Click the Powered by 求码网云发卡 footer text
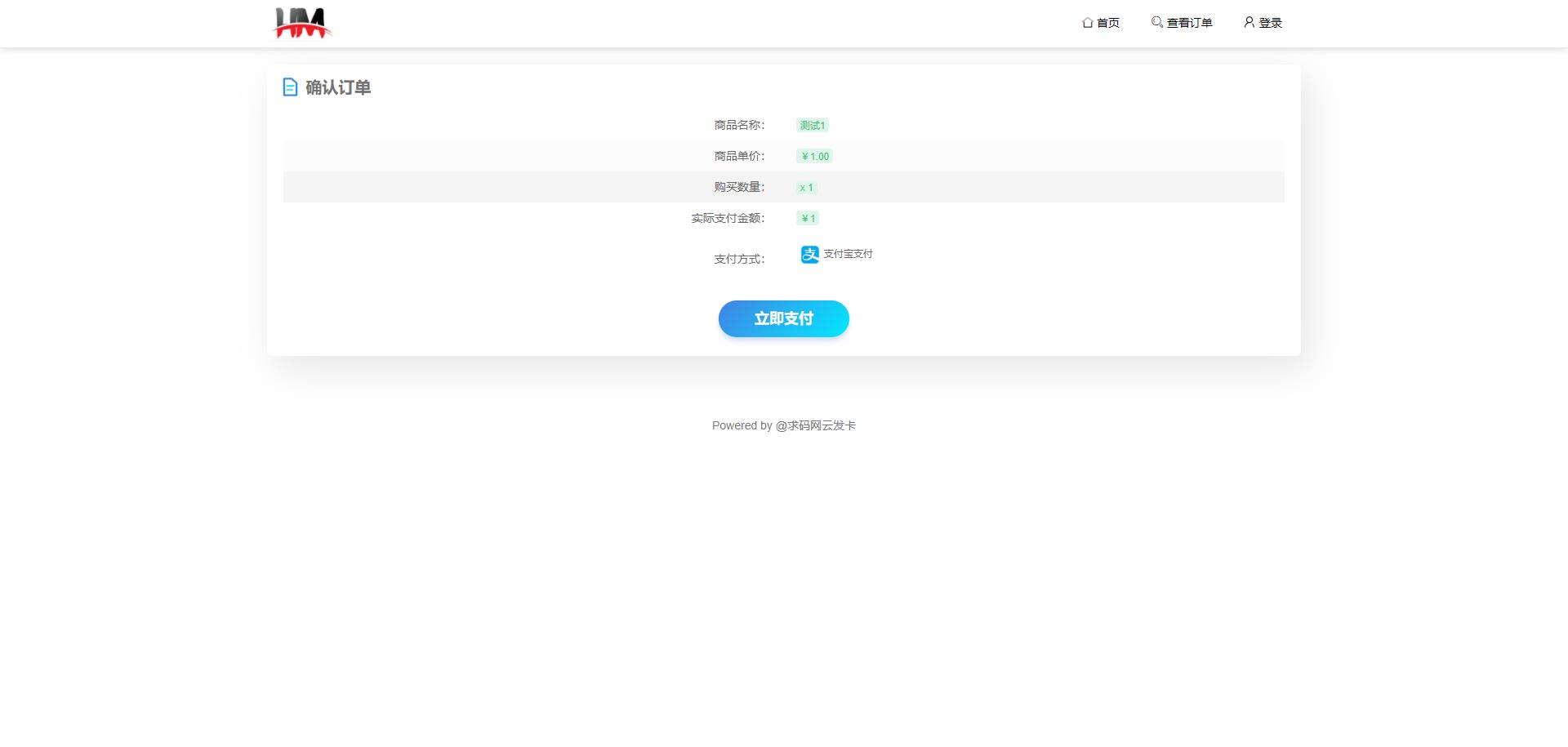Screen dimensions: 1568x747 783,425
